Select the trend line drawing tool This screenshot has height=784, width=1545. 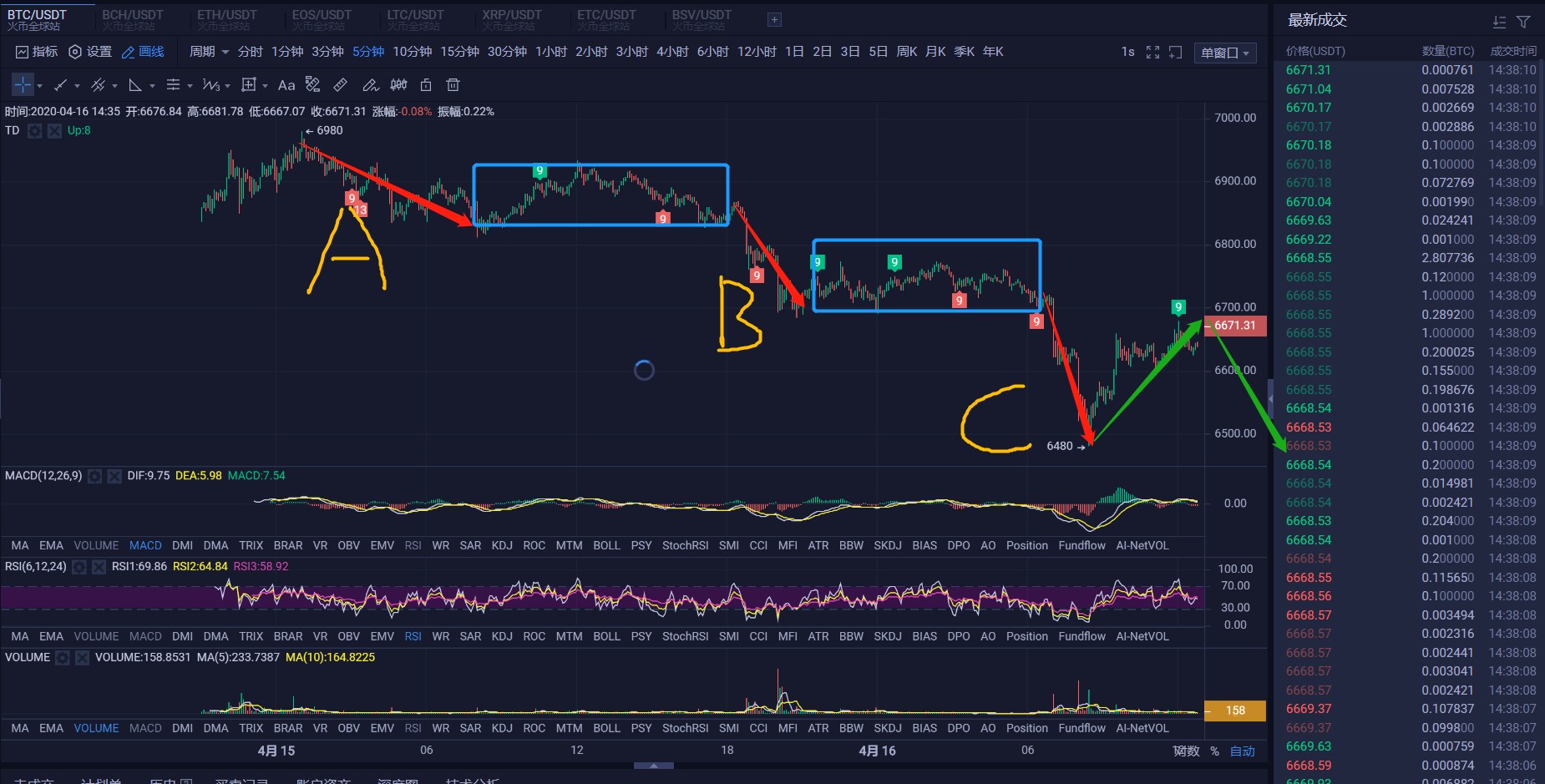[59, 84]
